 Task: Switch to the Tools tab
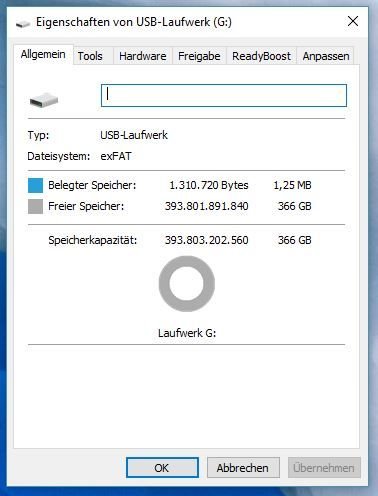pyautogui.click(x=90, y=56)
